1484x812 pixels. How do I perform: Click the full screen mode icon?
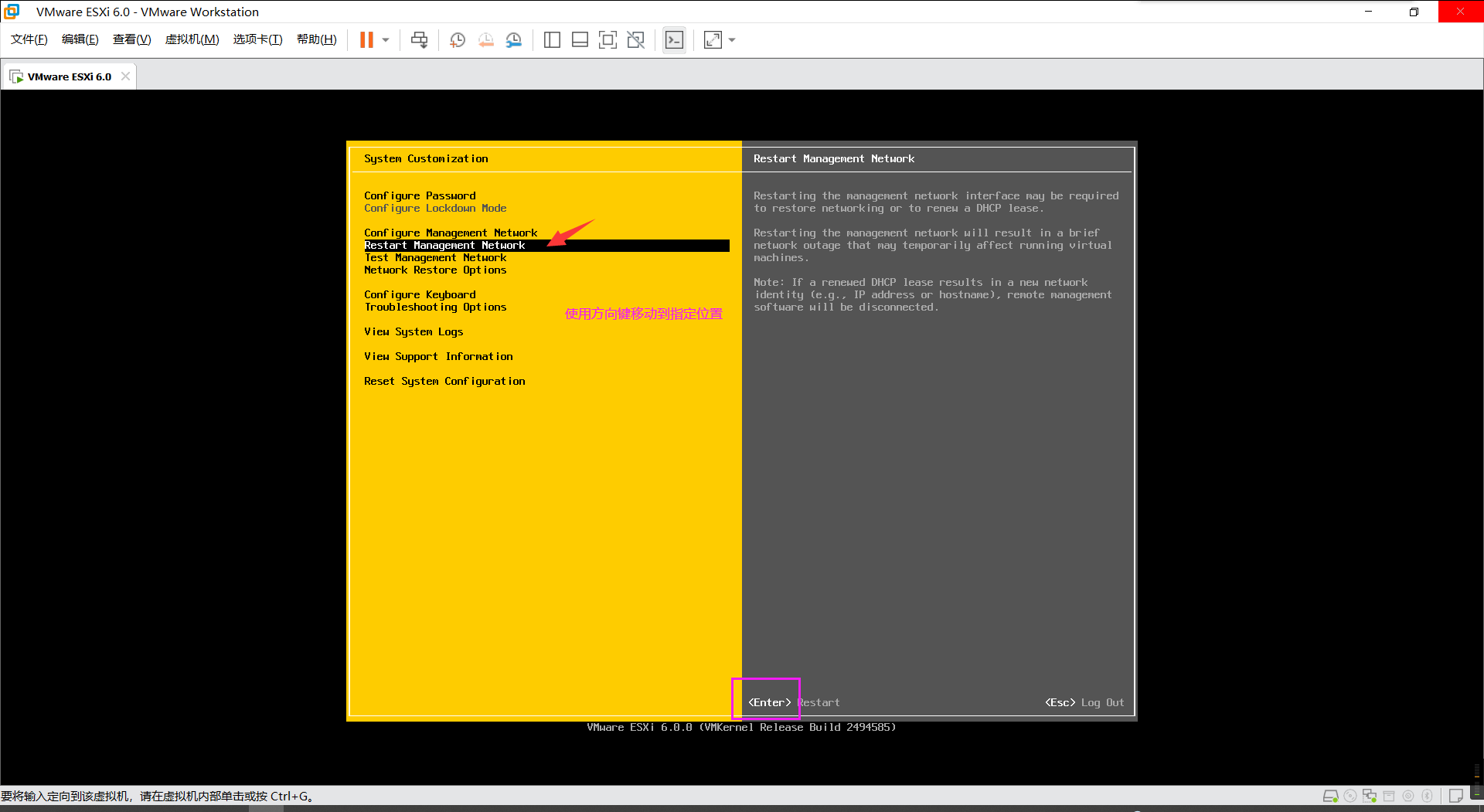[x=608, y=40]
